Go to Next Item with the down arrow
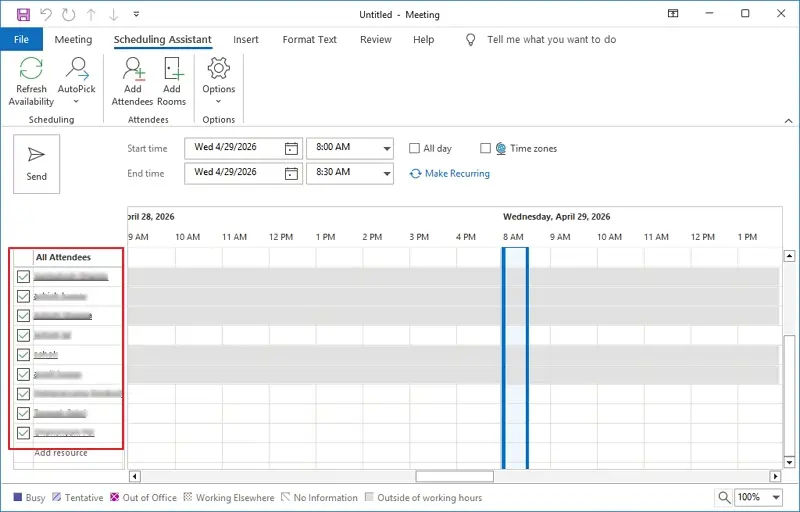This screenshot has height=512, width=800. pyautogui.click(x=113, y=14)
